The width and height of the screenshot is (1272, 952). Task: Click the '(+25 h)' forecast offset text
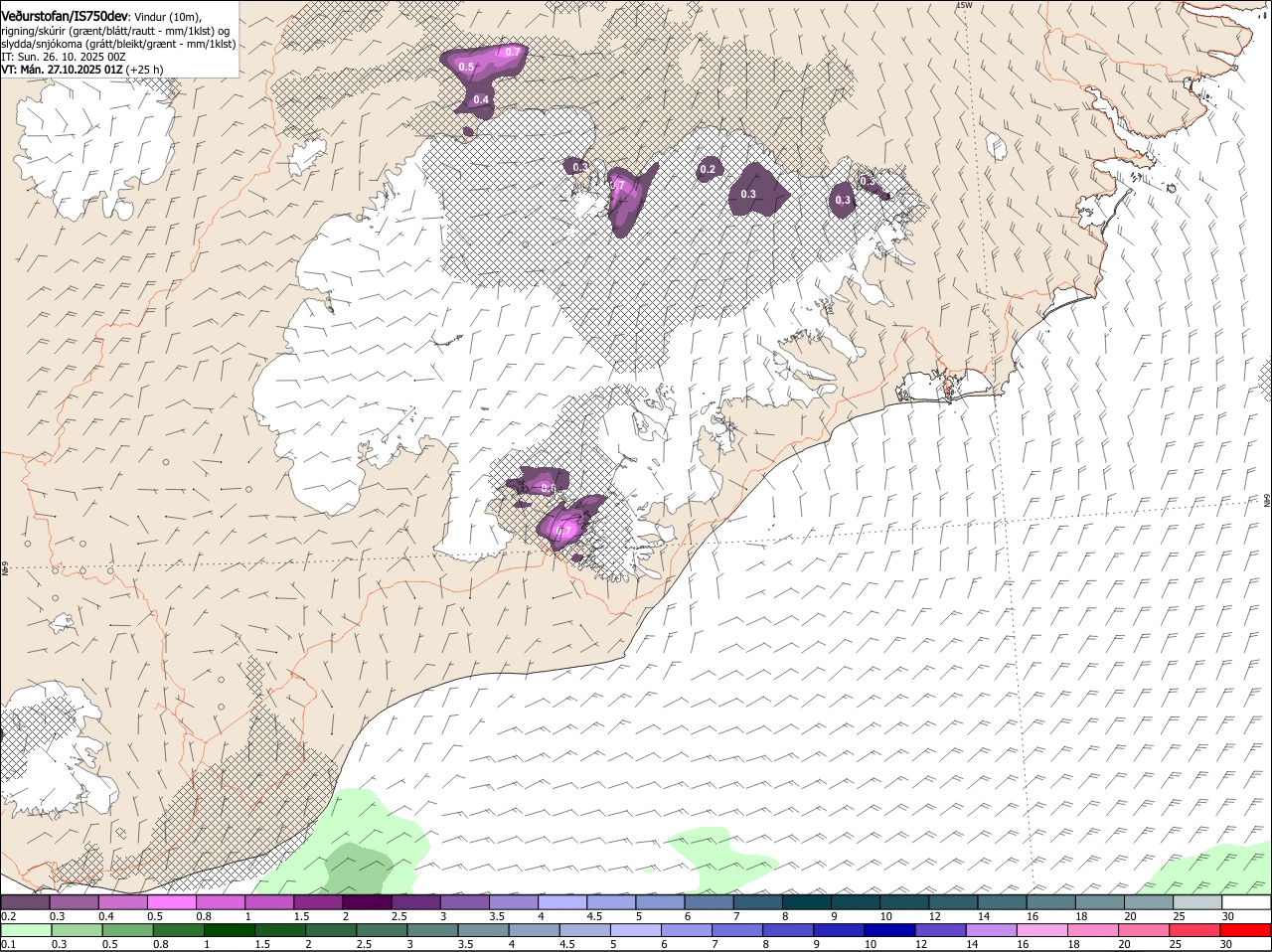[x=144, y=70]
